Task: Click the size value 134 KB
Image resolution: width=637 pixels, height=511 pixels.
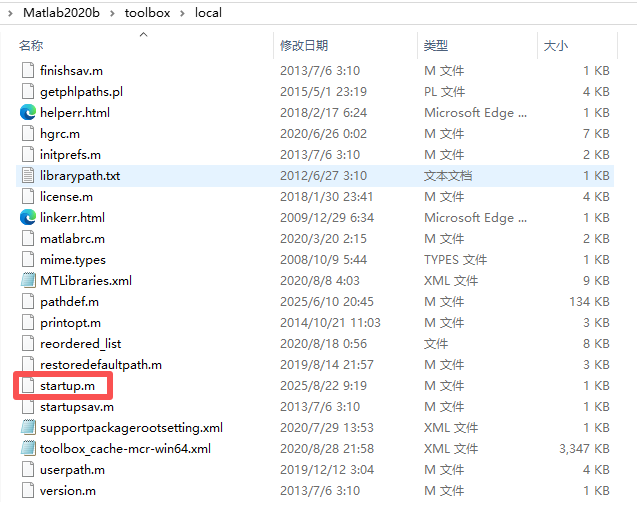Action: tap(589, 302)
